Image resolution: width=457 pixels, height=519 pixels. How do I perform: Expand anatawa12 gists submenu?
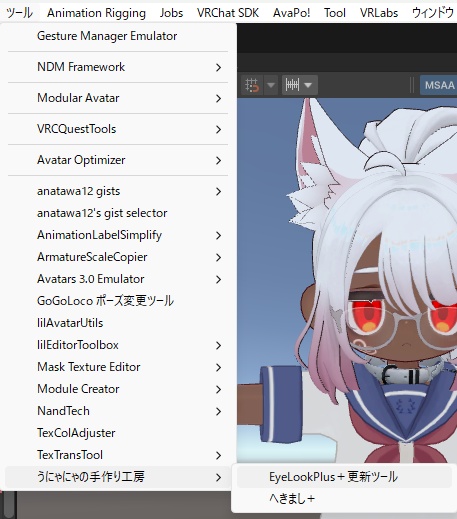(x=118, y=191)
